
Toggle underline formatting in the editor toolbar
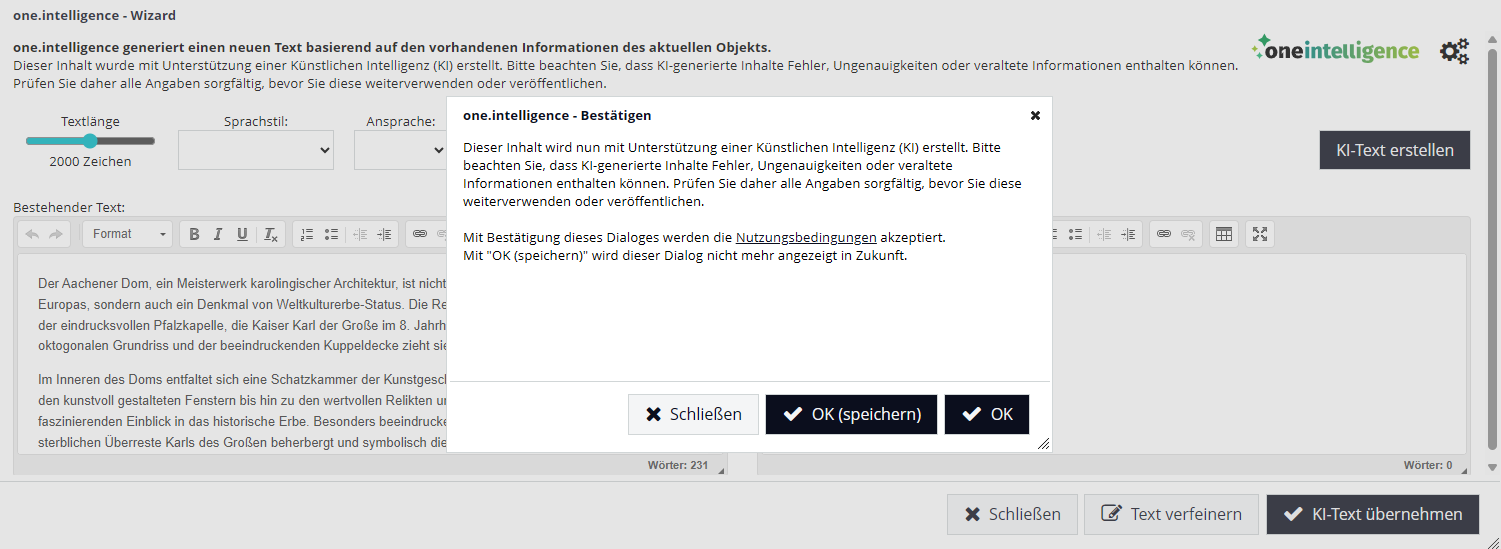pos(242,234)
